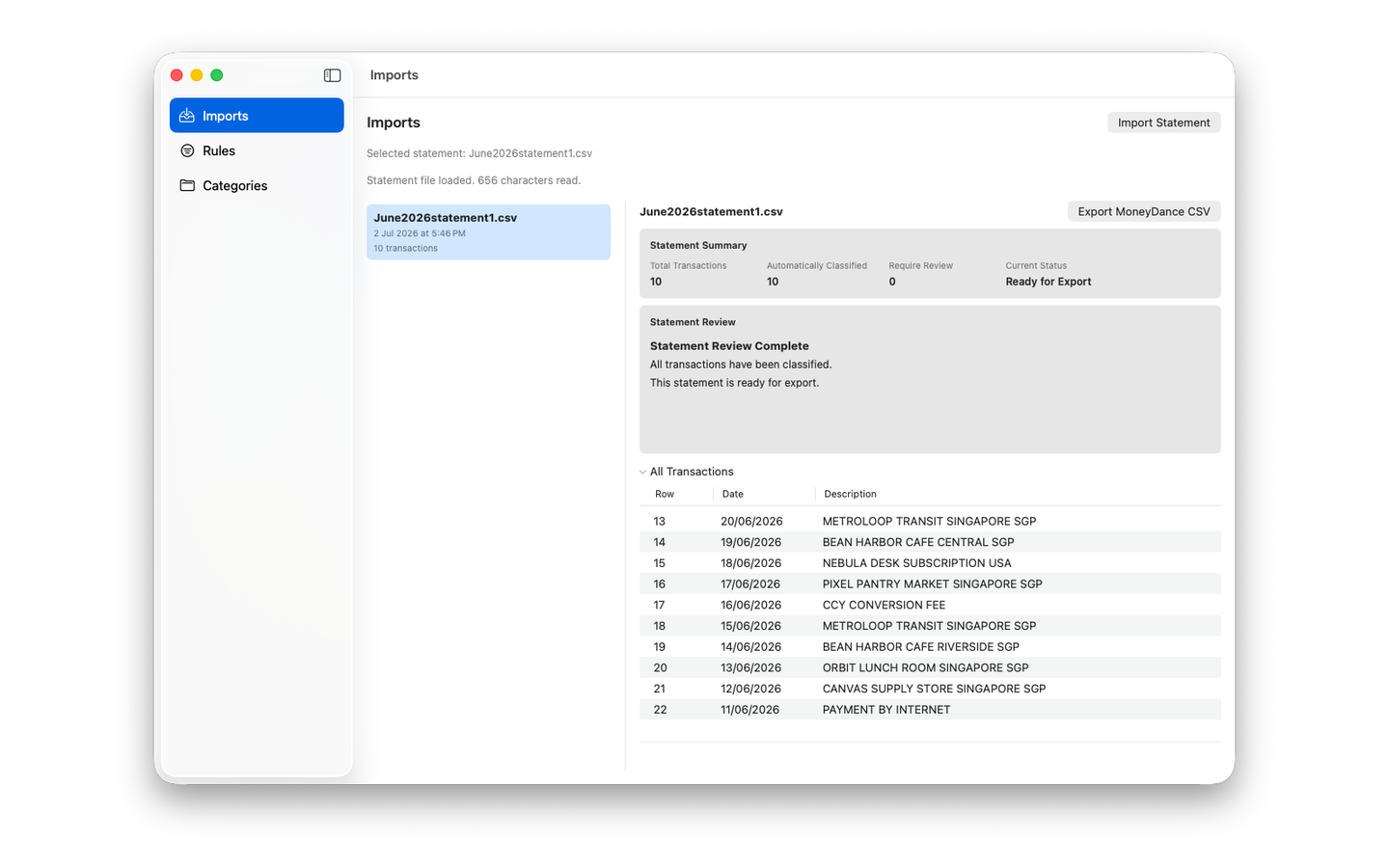Select row 13 METROLOOP TRANSIT SINGAPORE SGP
The width and height of the screenshot is (1389, 868).
click(930, 521)
